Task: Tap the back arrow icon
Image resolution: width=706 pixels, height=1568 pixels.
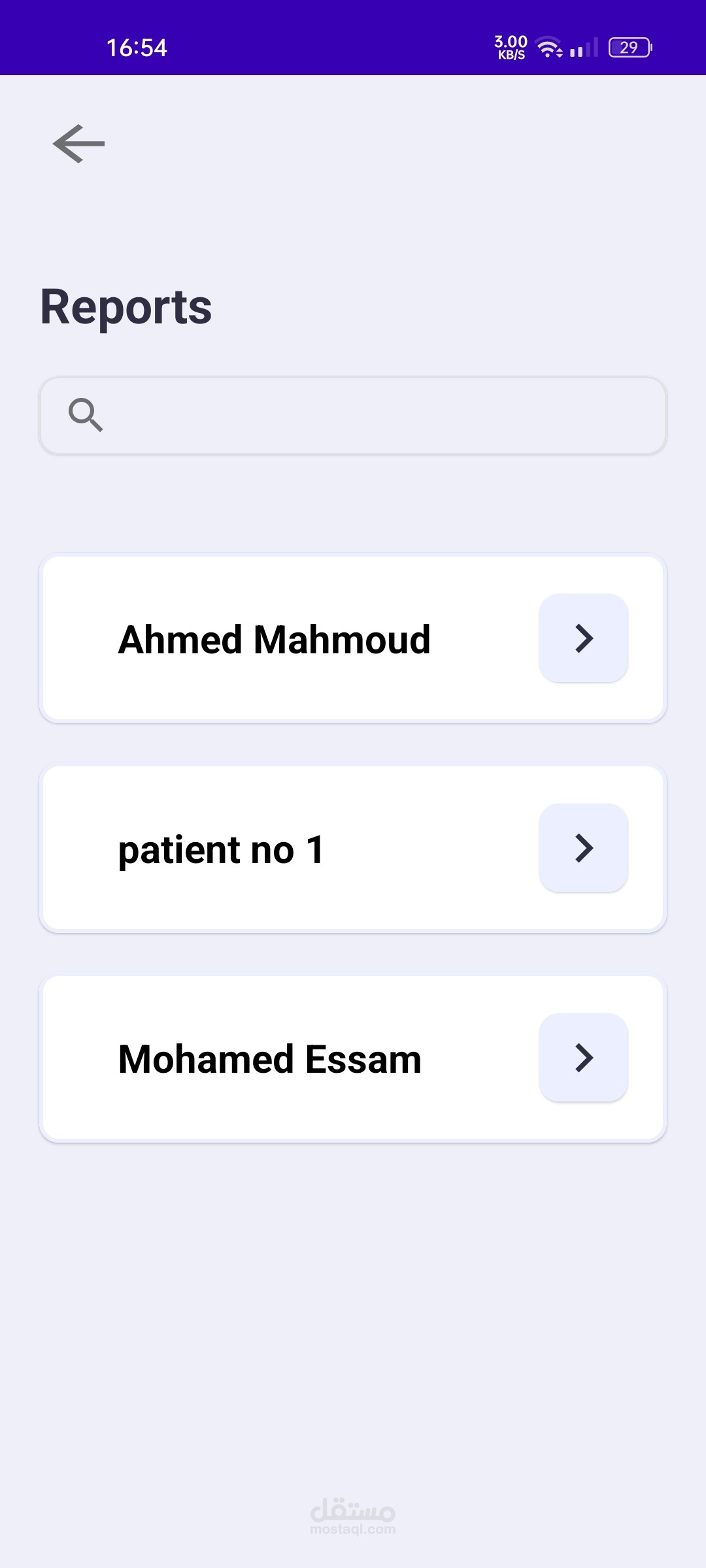Action: [x=78, y=144]
